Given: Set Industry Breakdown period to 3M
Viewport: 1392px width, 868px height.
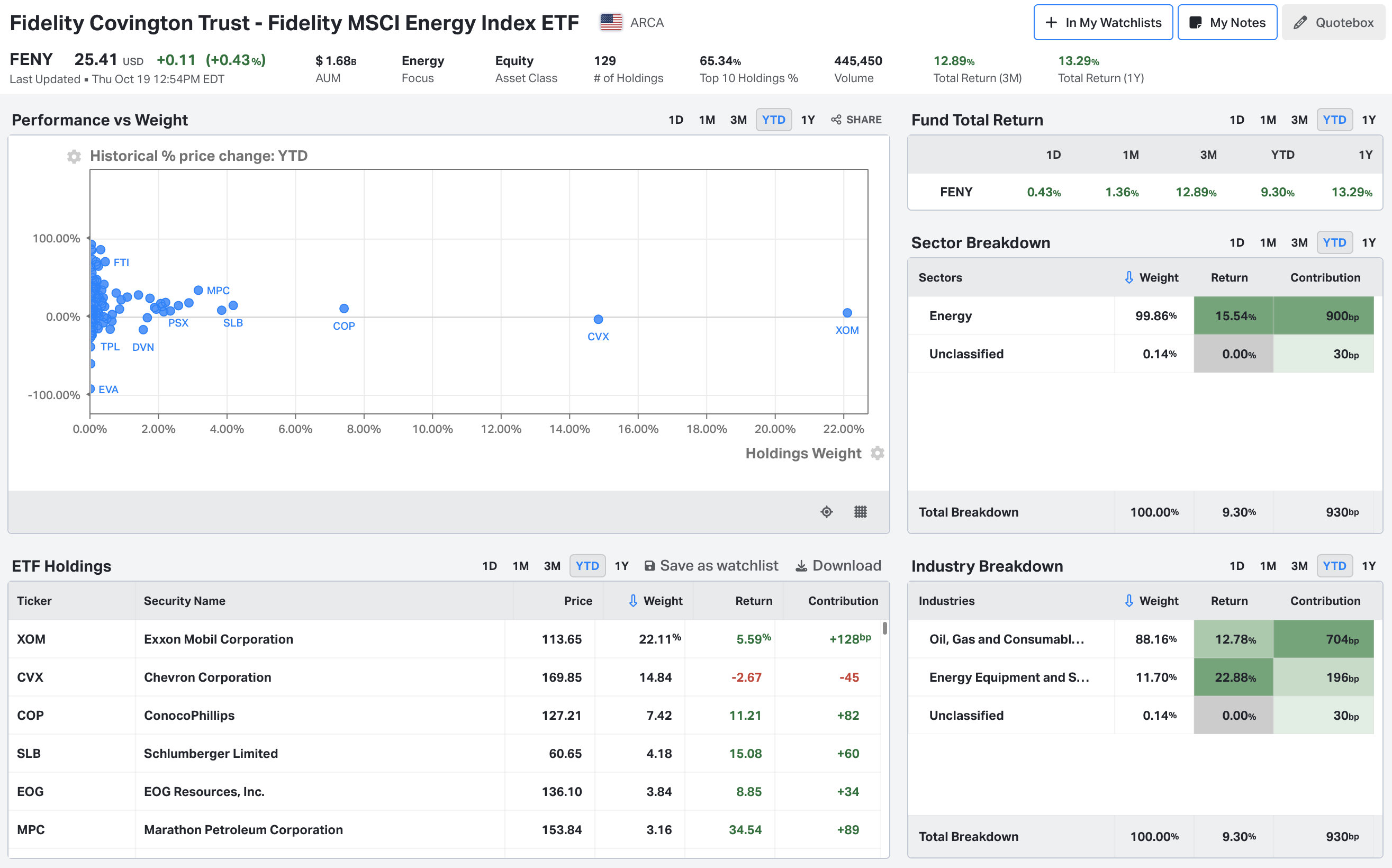Looking at the screenshot, I should [1299, 565].
